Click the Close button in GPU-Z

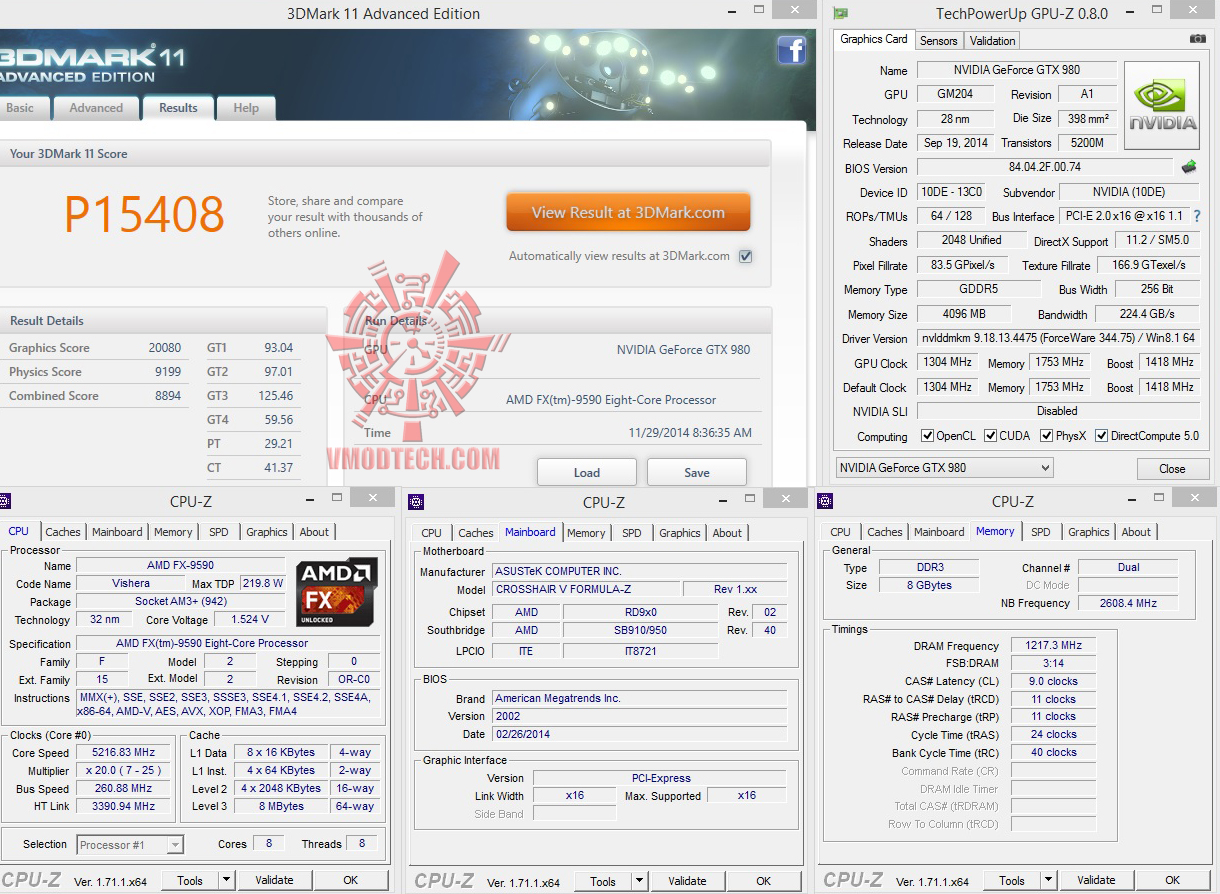click(x=1172, y=468)
